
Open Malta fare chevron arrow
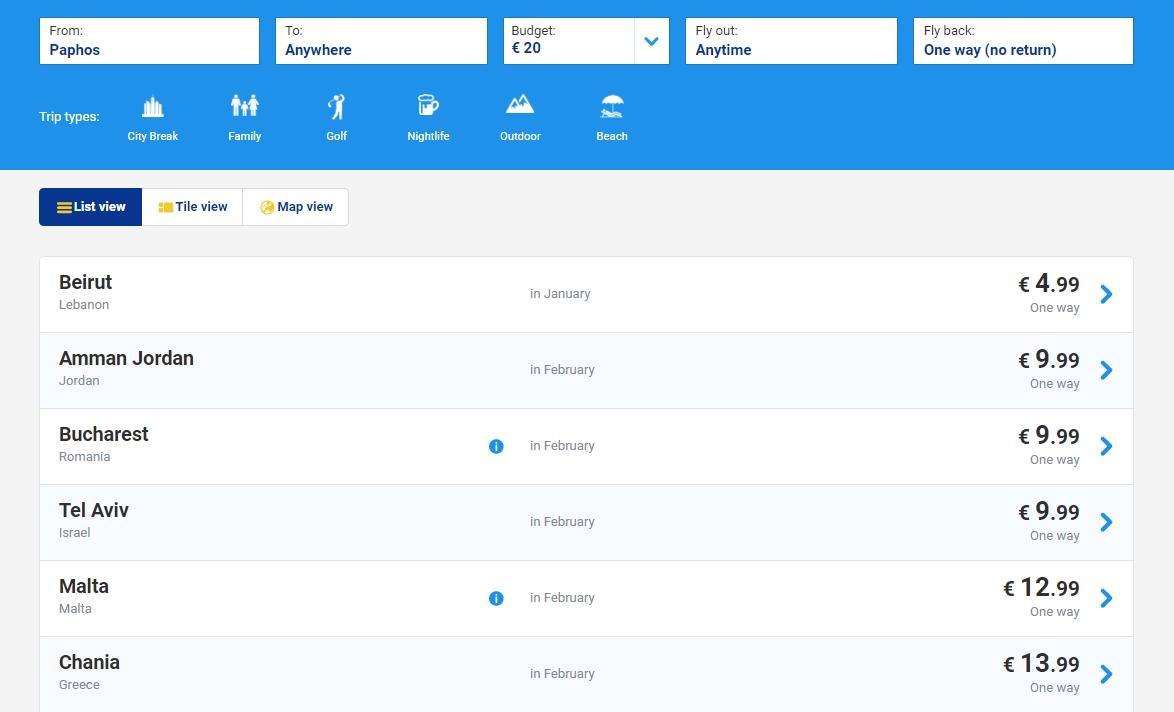1106,598
